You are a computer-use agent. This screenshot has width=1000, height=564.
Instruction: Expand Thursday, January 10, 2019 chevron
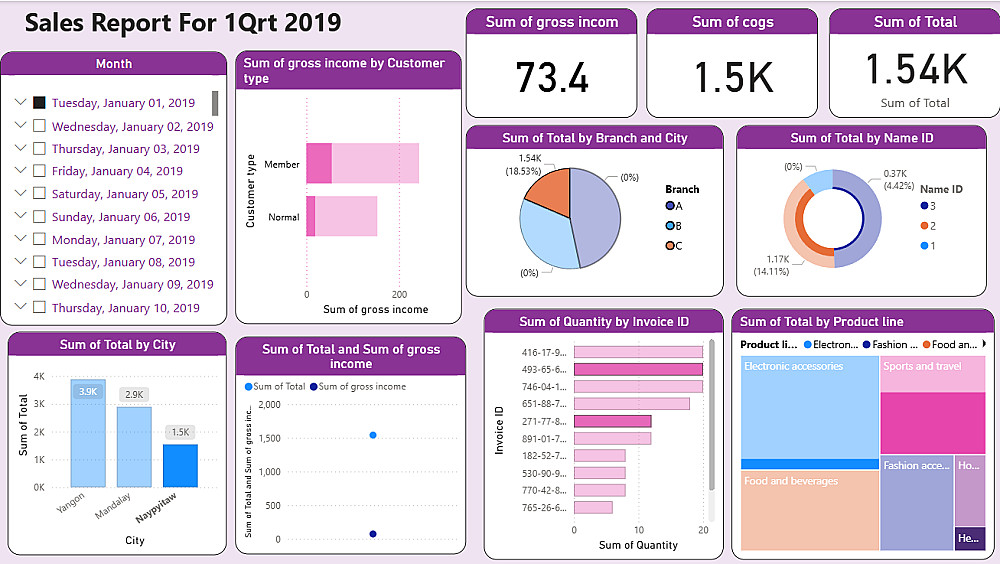(x=20, y=306)
